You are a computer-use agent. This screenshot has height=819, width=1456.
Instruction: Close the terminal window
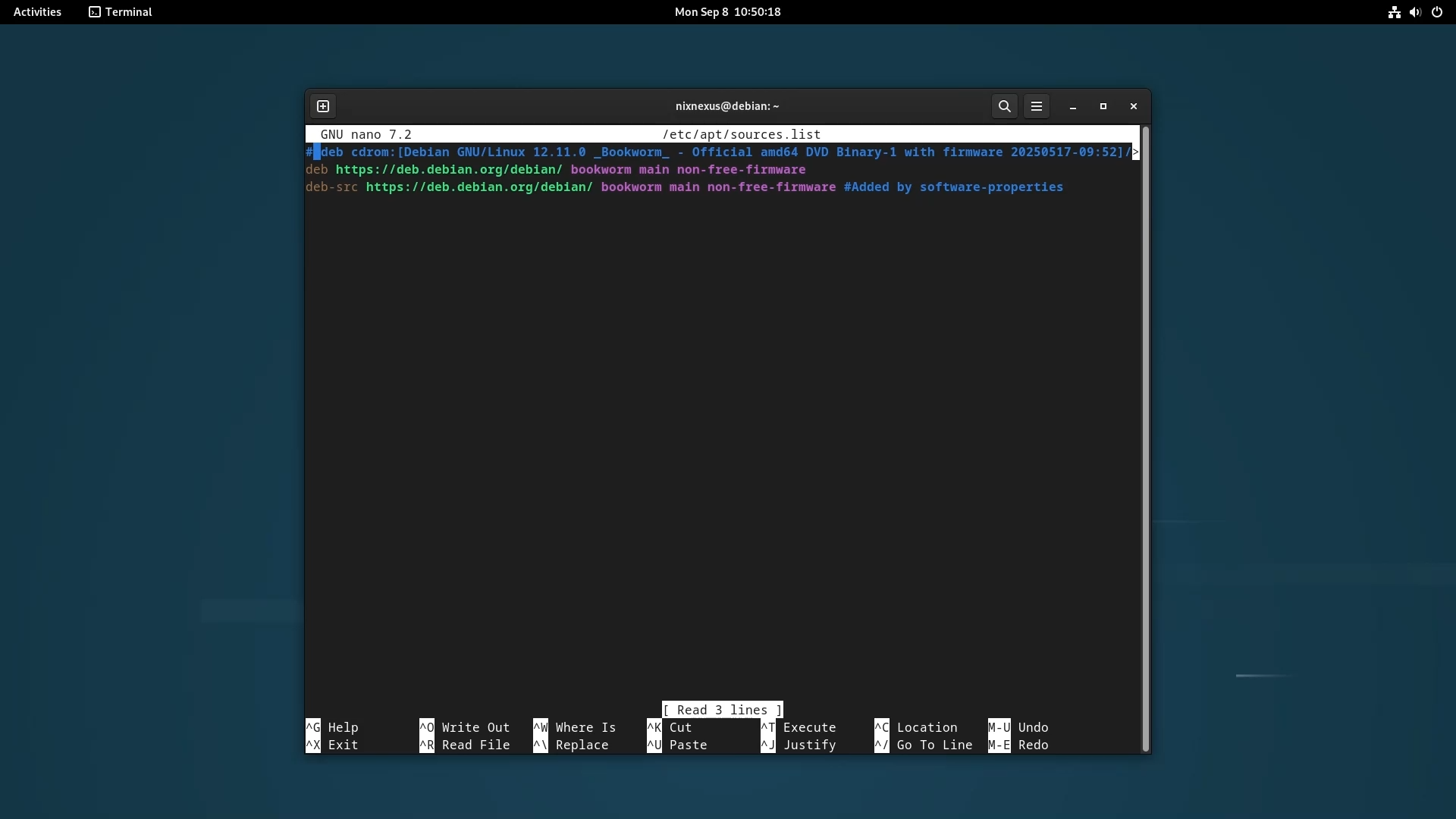pos(1133,106)
